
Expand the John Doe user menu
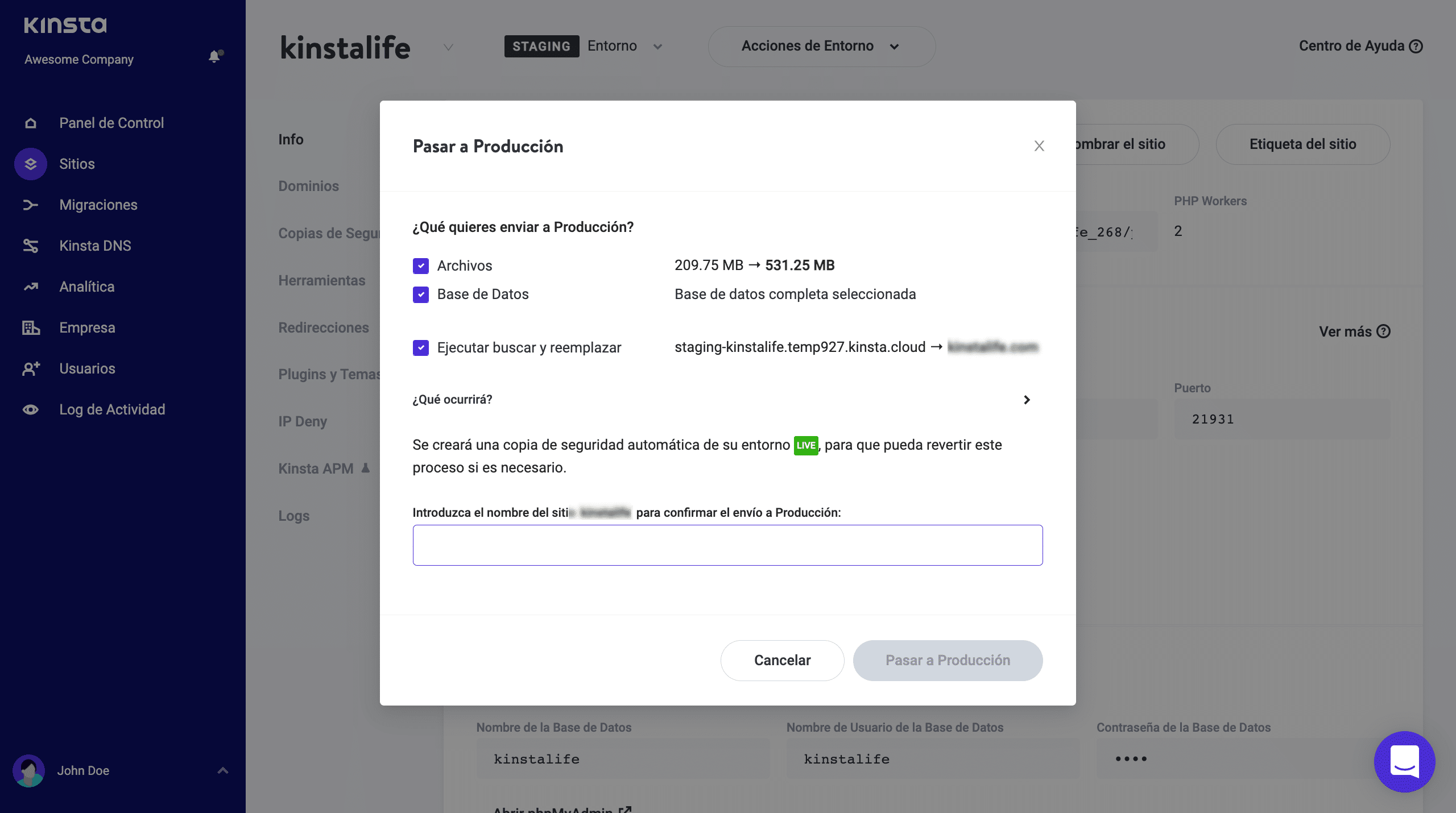pos(223,770)
